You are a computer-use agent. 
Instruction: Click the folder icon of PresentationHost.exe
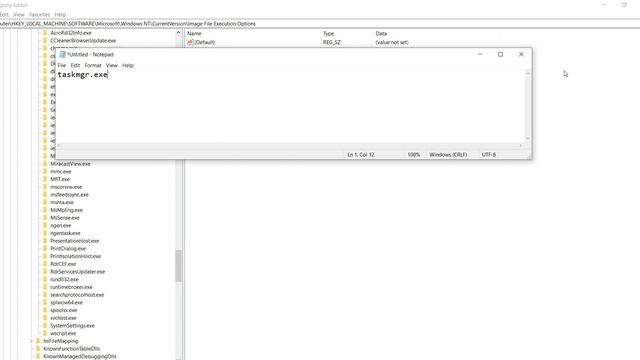coord(45,241)
